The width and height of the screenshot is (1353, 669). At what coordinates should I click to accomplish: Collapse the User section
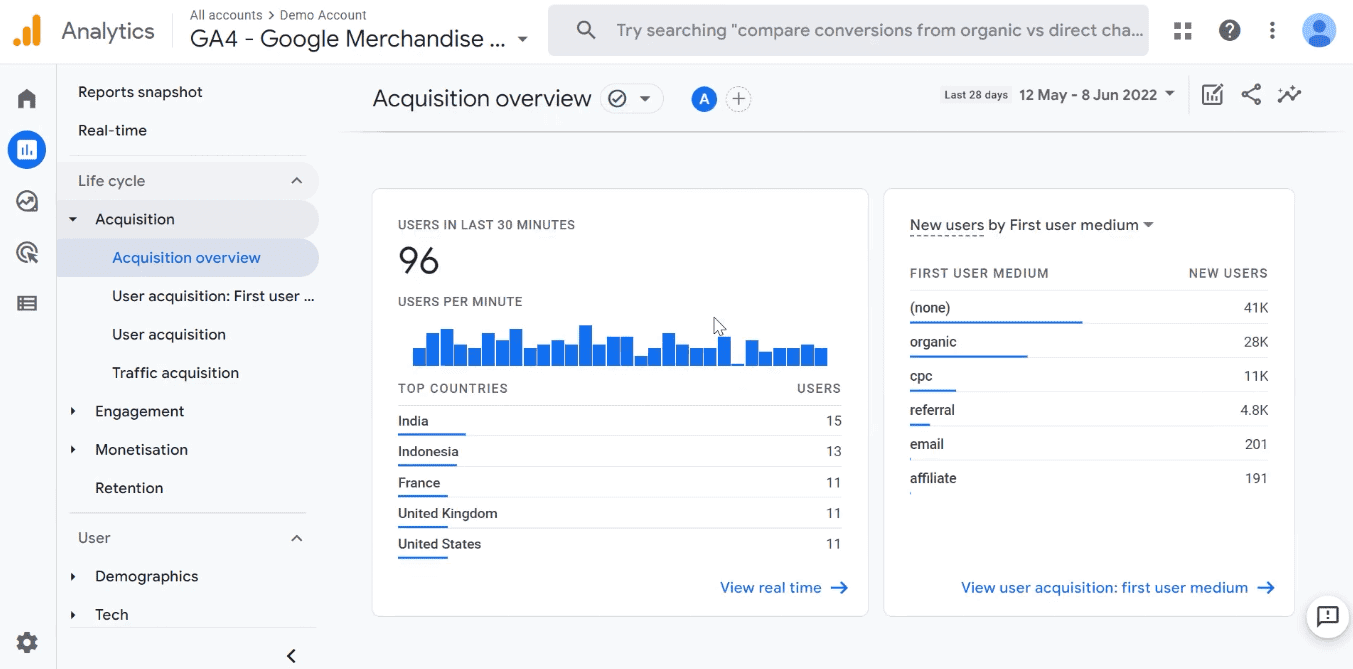coord(296,538)
